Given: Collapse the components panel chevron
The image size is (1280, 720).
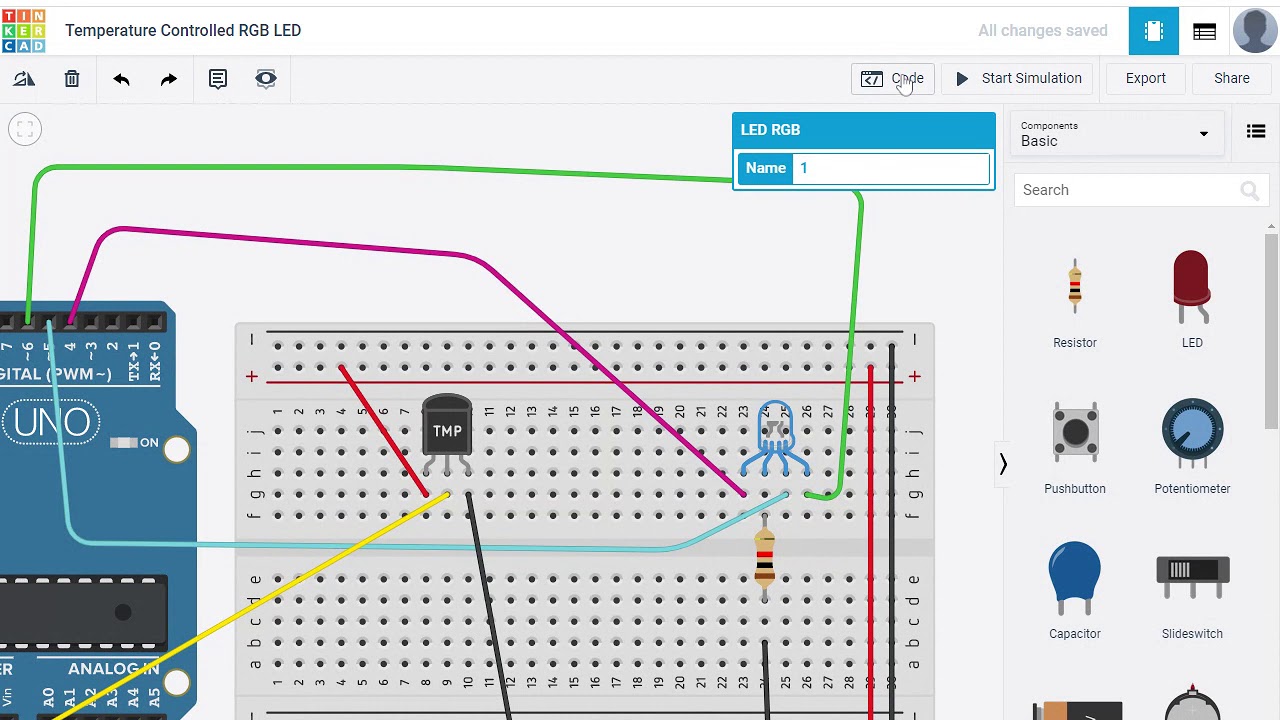Looking at the screenshot, I should pyautogui.click(x=1003, y=464).
